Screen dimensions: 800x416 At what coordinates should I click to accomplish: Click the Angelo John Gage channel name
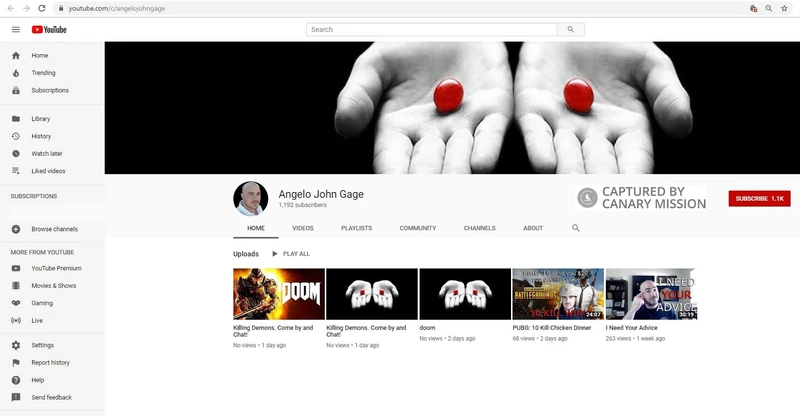[321, 194]
